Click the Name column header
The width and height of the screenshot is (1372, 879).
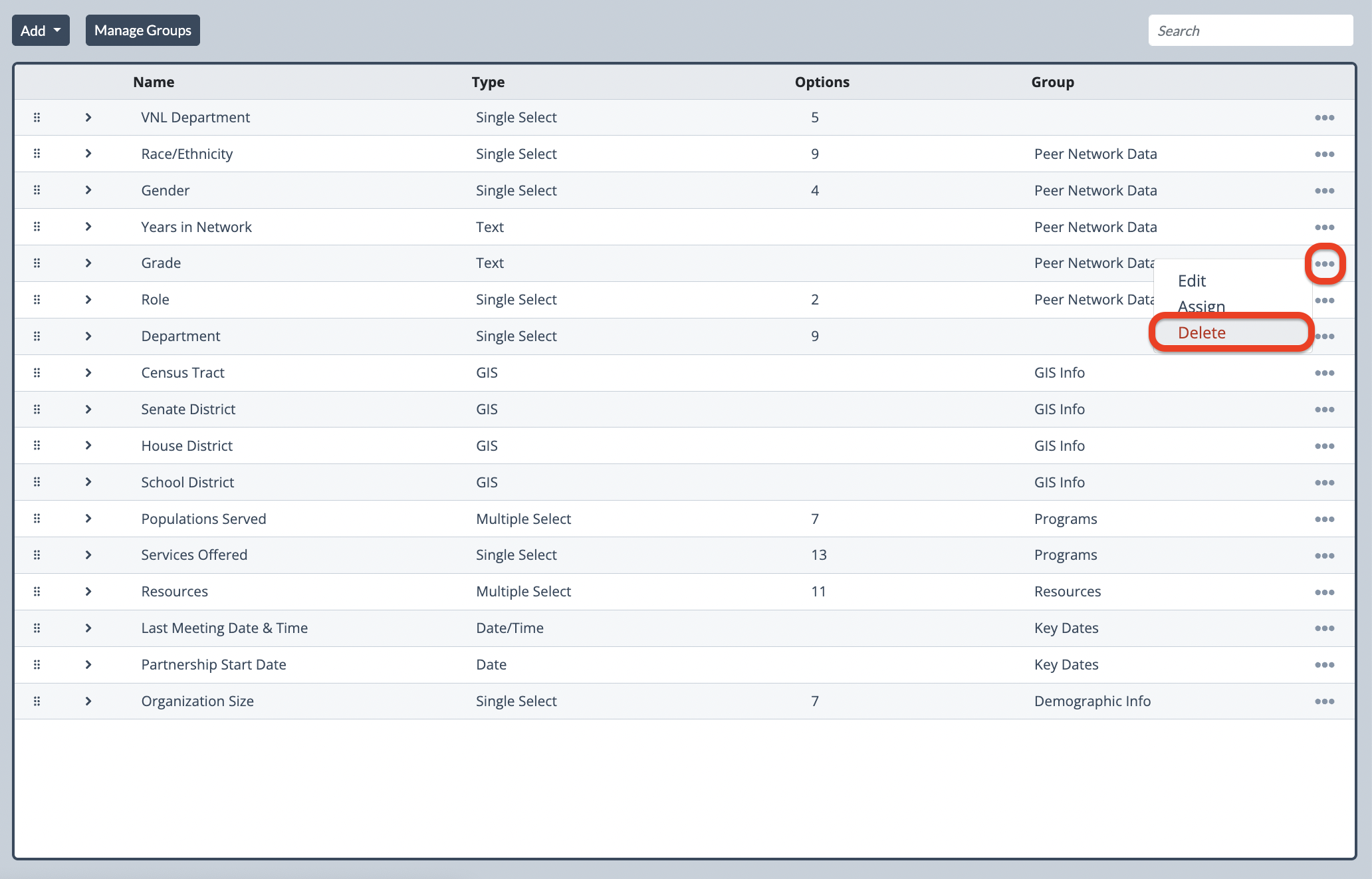154,82
